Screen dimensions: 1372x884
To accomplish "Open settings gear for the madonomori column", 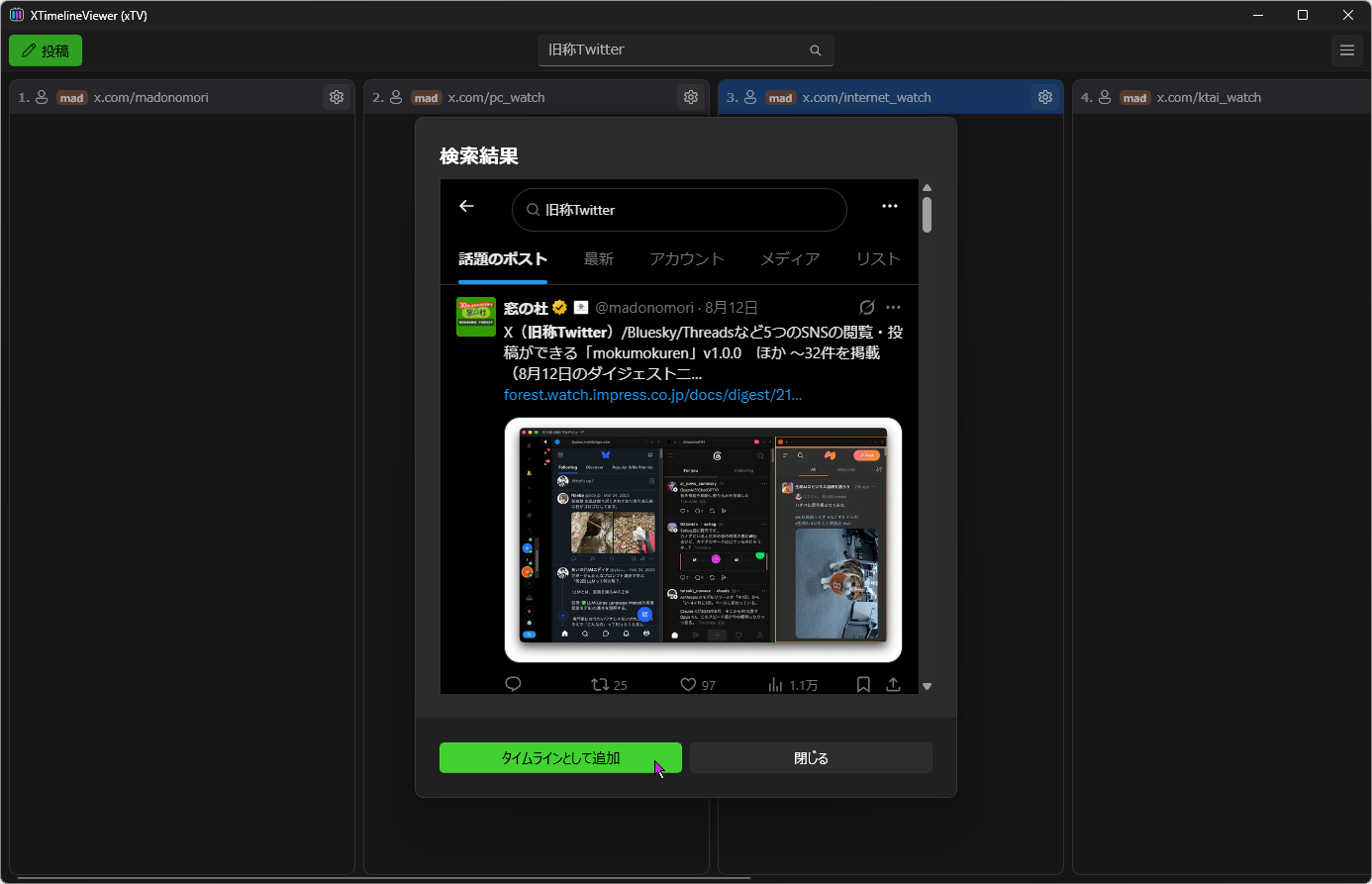I will point(337,97).
